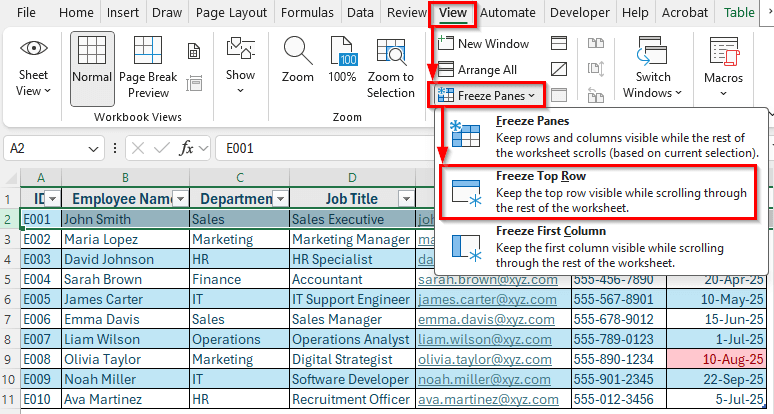The image size is (774, 414).
Task: Switch to Normal workbook view
Action: click(x=92, y=69)
